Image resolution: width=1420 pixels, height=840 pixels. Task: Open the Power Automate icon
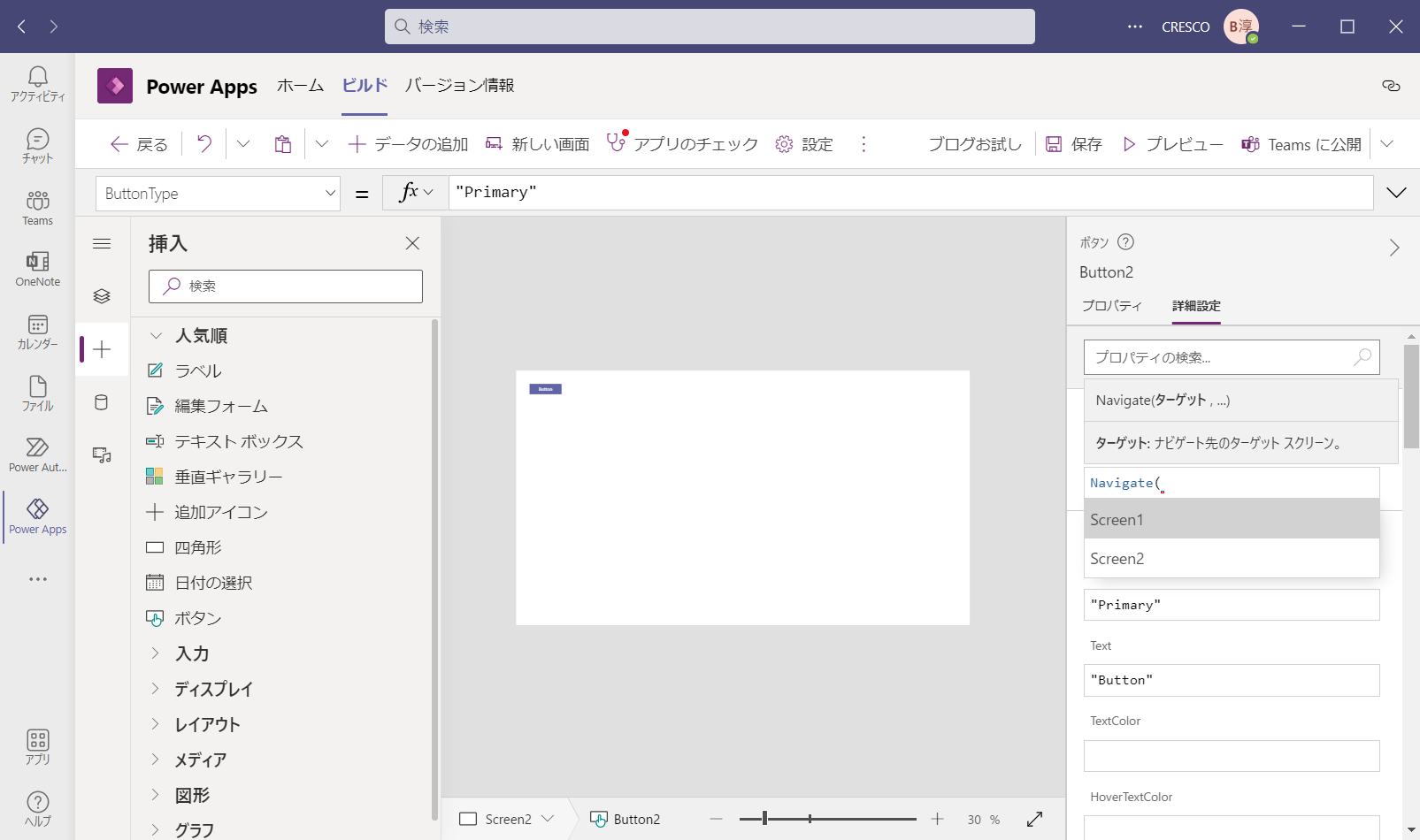coord(37,455)
